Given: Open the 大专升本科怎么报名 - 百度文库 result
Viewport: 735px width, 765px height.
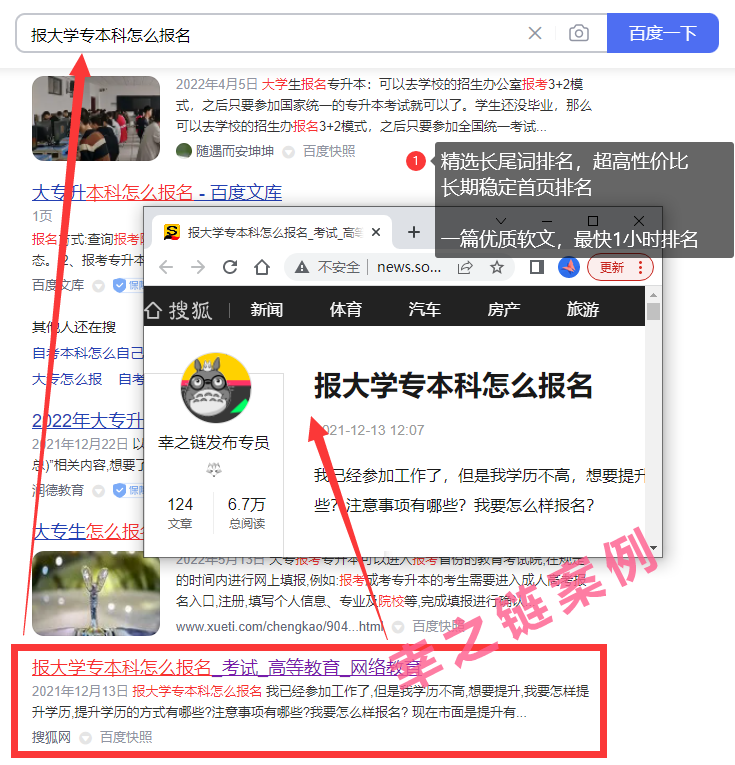Looking at the screenshot, I should [x=157, y=193].
